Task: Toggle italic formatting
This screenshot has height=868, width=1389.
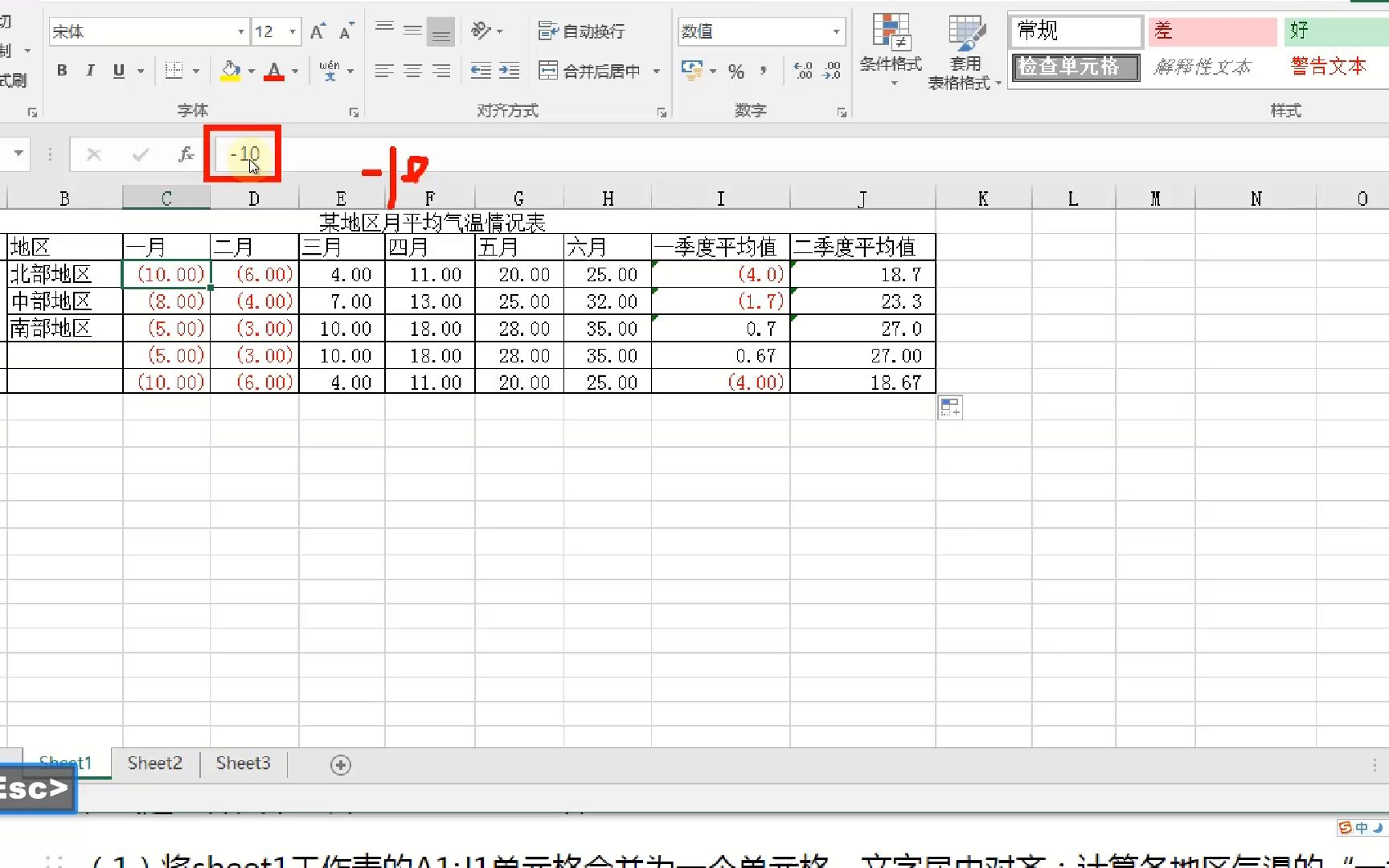Action: pyautogui.click(x=90, y=71)
